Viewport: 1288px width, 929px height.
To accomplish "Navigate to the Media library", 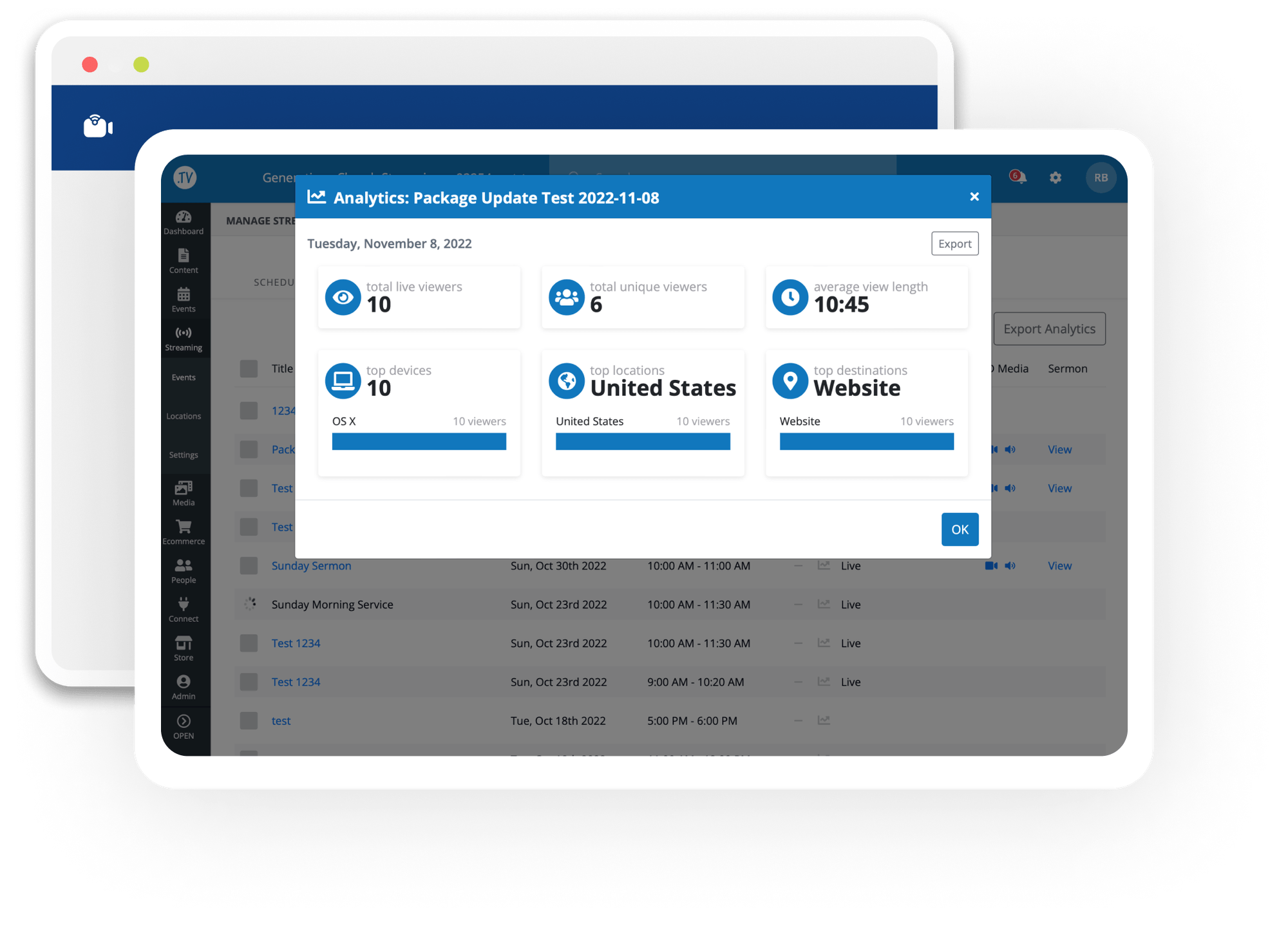I will (184, 493).
